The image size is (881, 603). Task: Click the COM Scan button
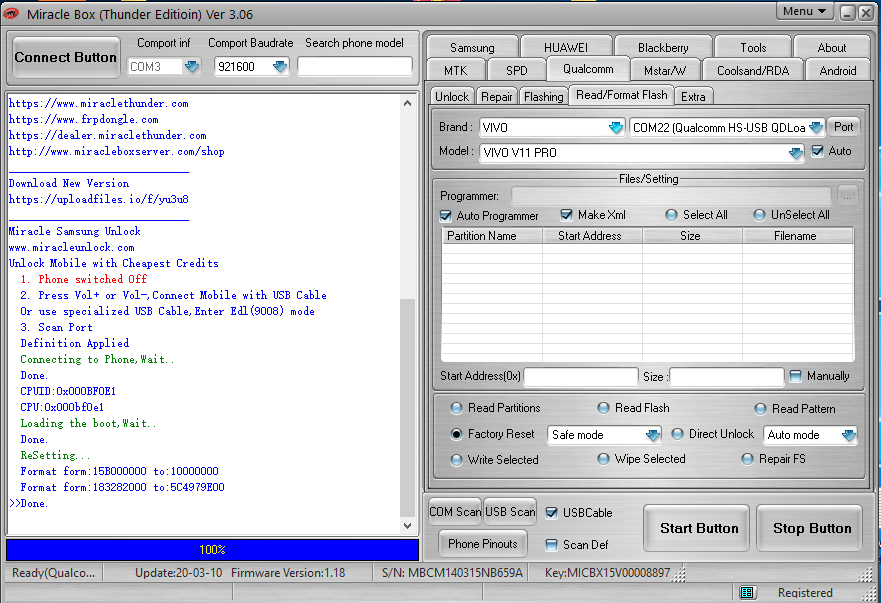pyautogui.click(x=455, y=512)
